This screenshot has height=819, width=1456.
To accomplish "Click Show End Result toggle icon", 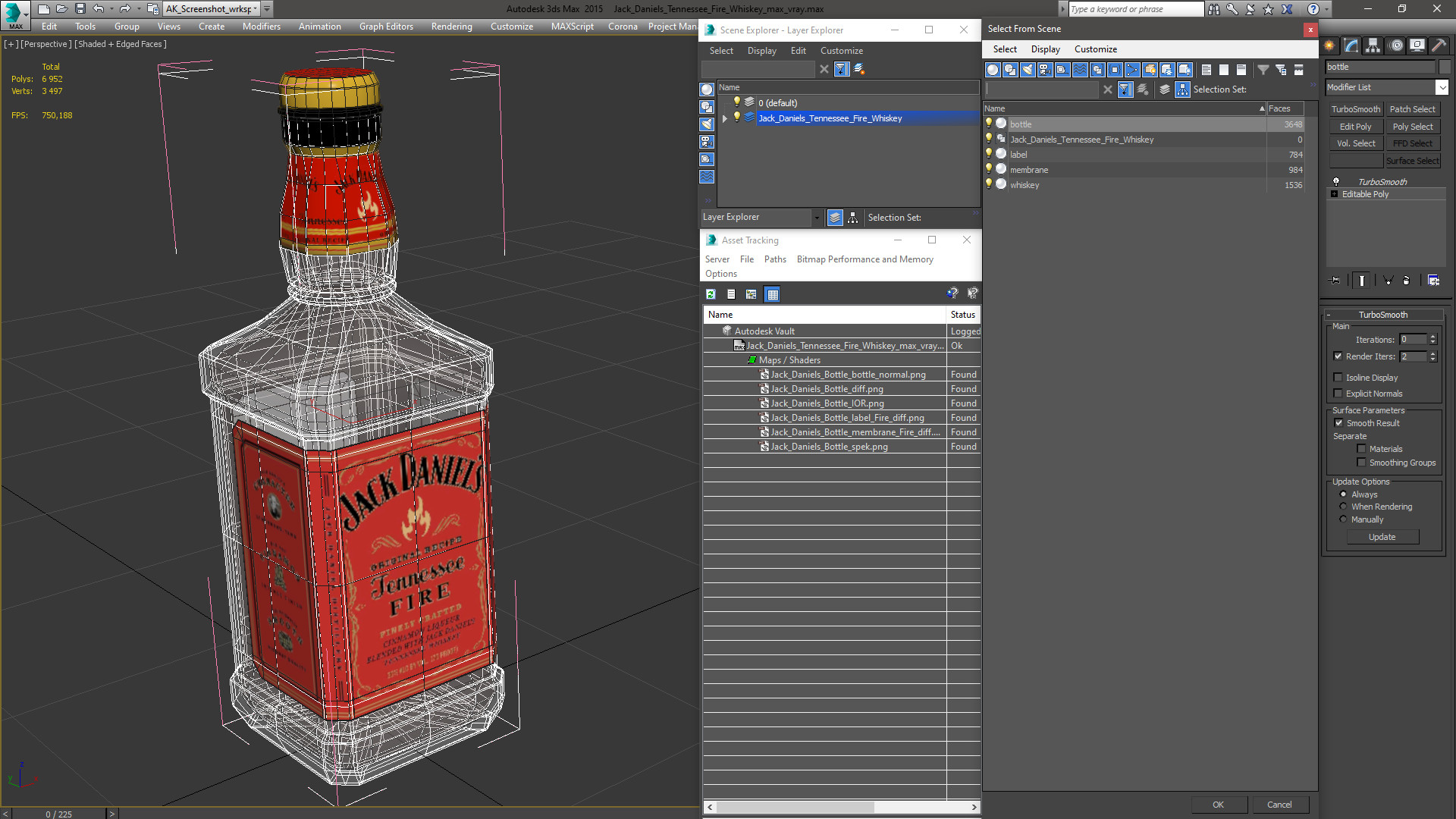I will point(1362,280).
